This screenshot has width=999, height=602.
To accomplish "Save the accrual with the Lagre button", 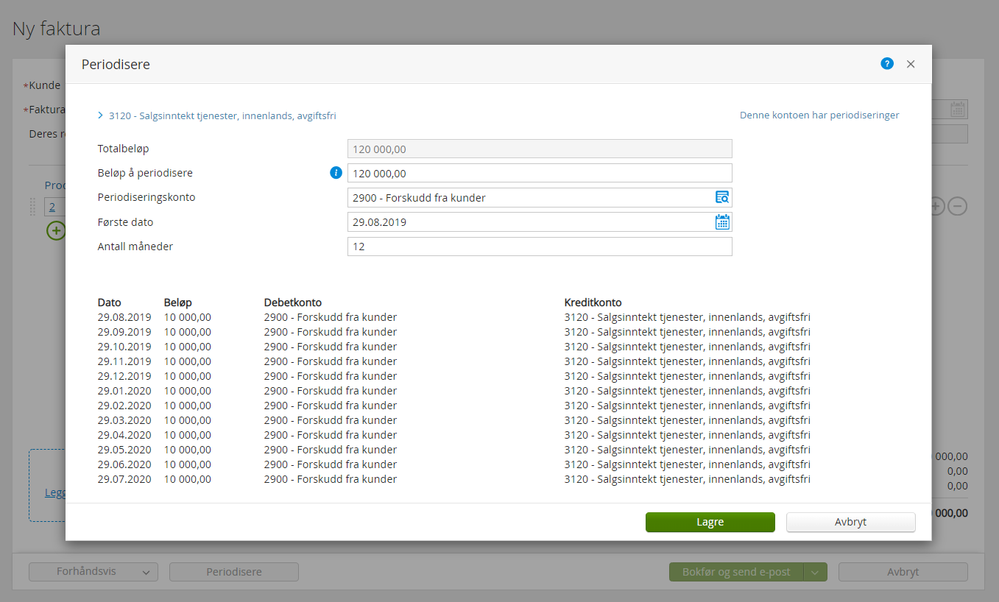I will pos(710,522).
